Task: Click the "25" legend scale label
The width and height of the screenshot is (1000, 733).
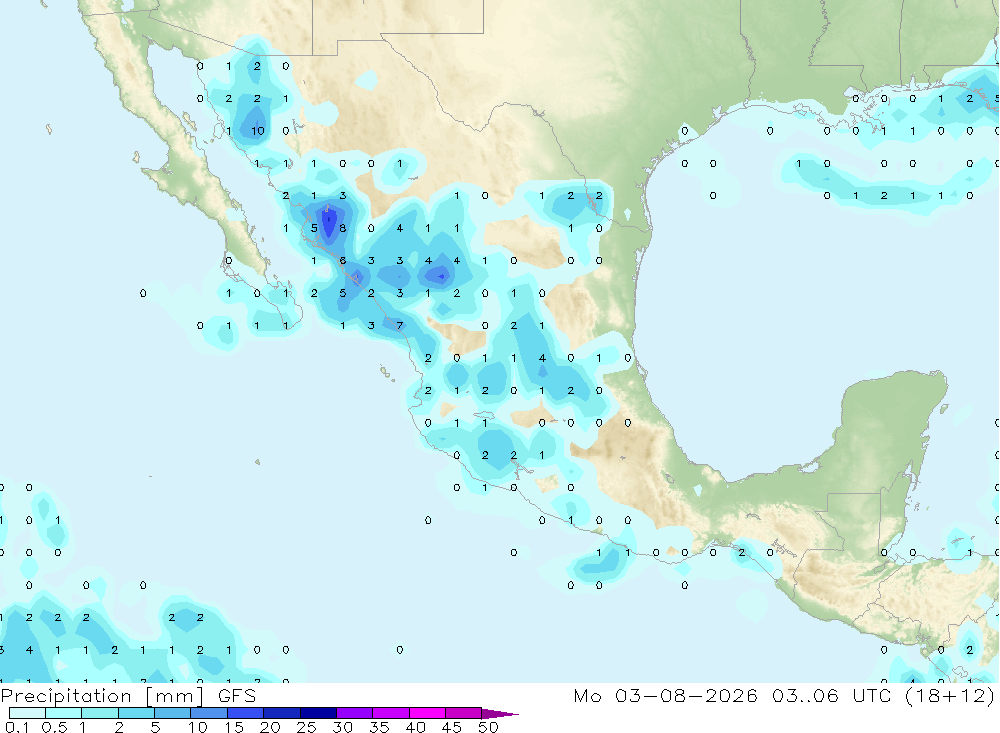Action: click(306, 727)
